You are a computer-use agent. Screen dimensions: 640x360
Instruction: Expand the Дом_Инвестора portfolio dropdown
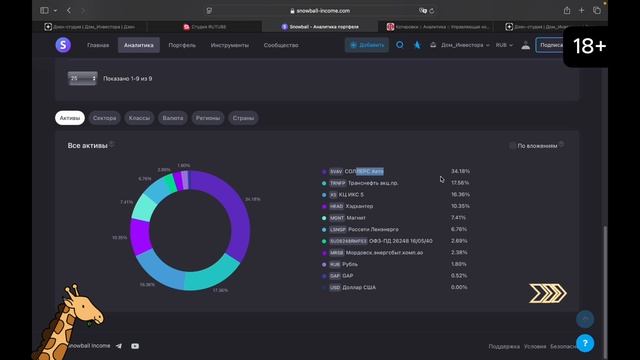pos(465,45)
